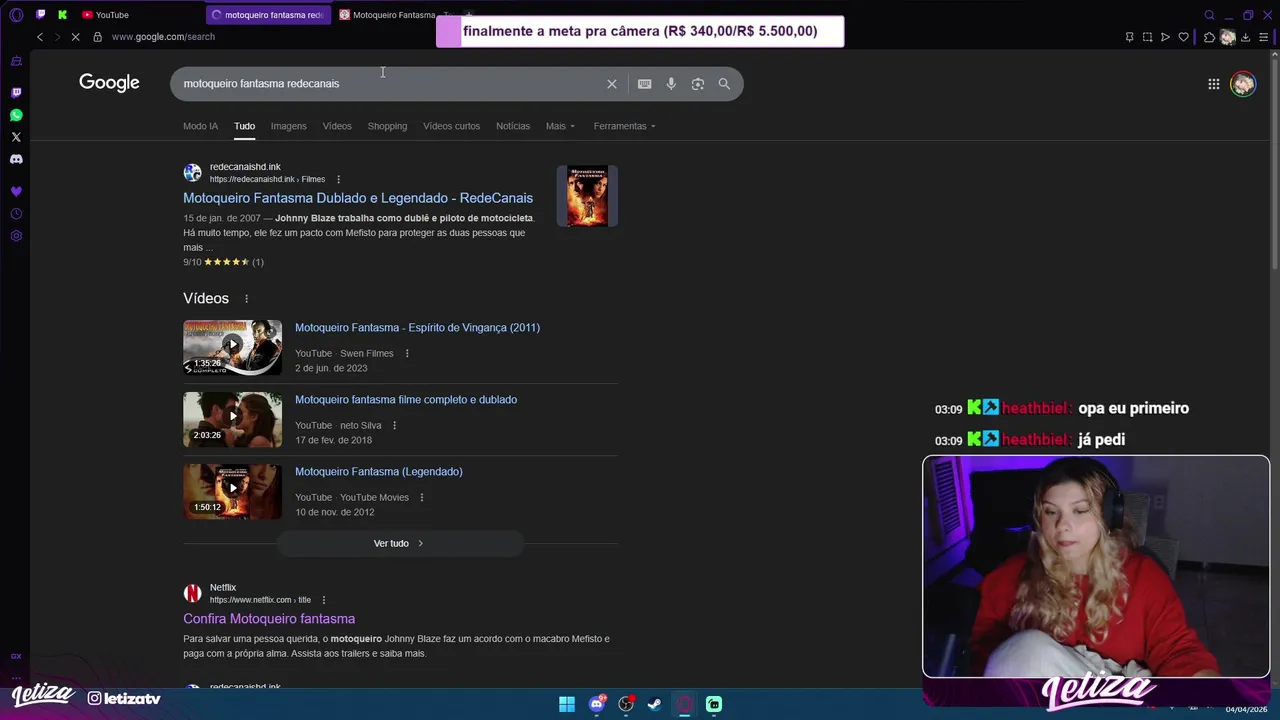Open Extensions cube icon

pyautogui.click(x=1209, y=37)
